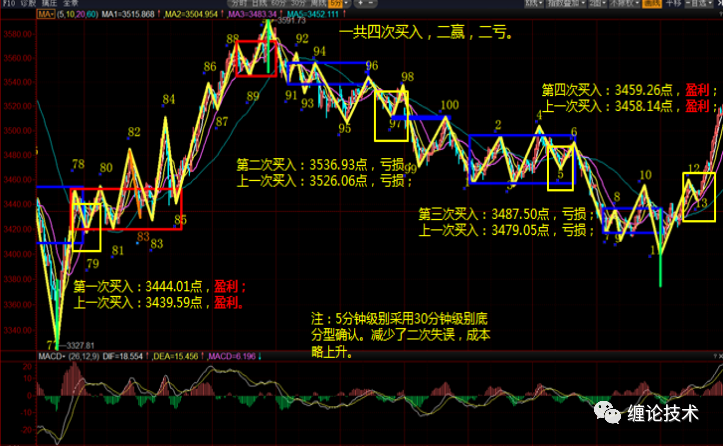Select the DIF=18.554 value label

click(x=122, y=356)
